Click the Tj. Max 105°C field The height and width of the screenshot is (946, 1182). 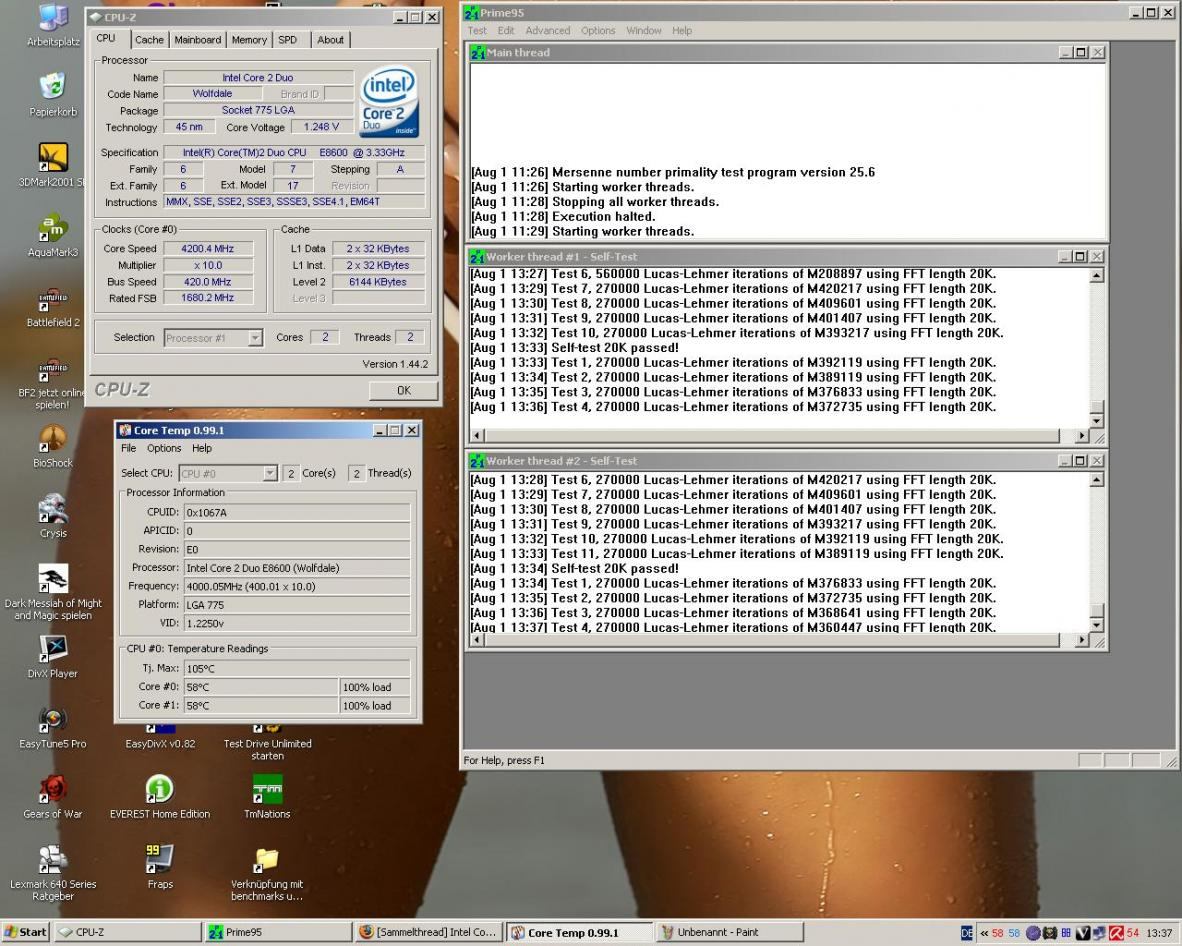[x=297, y=669]
